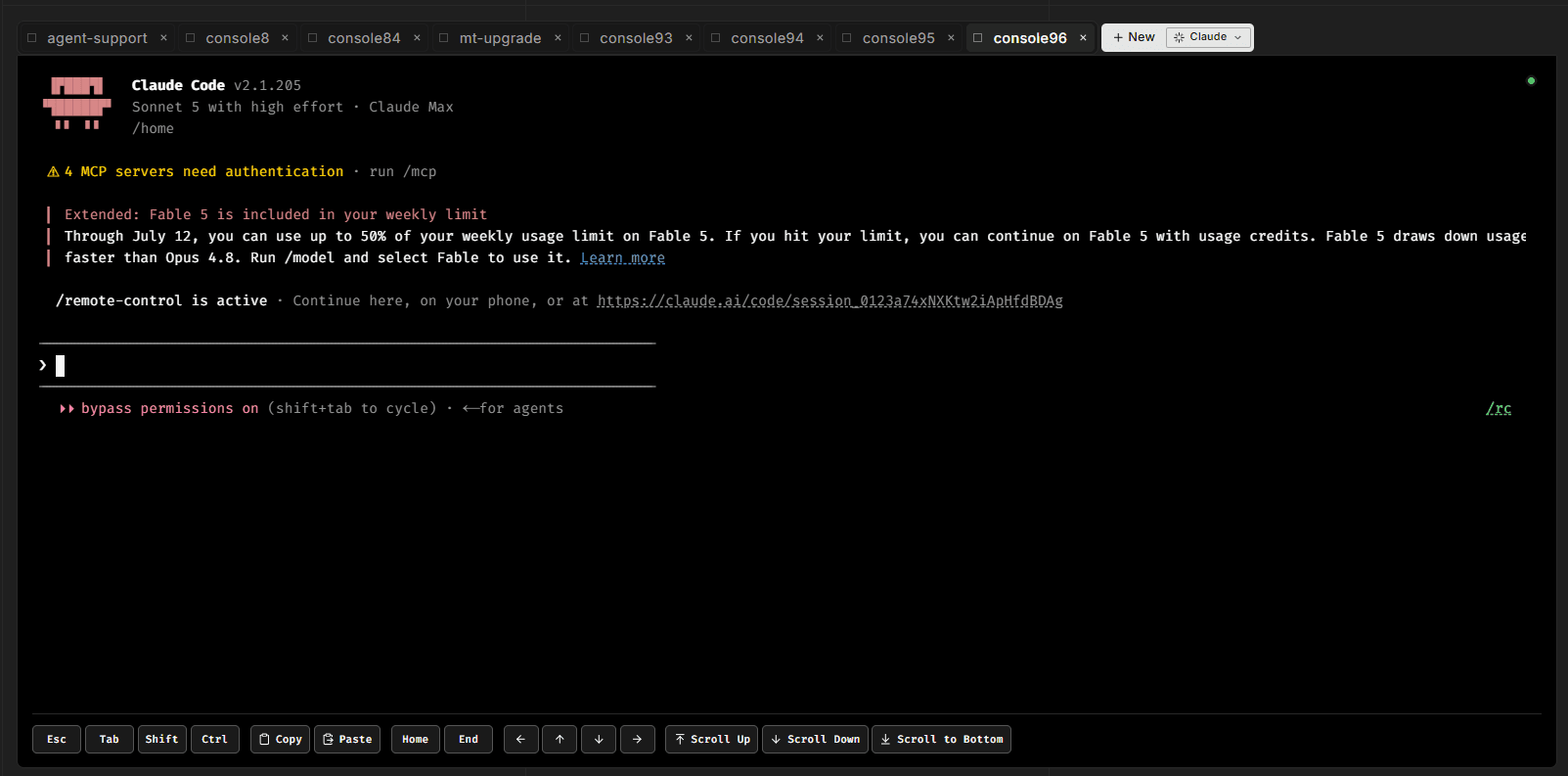Jump with Scroll to Bottom button
The image size is (1568, 776).
tap(941, 739)
